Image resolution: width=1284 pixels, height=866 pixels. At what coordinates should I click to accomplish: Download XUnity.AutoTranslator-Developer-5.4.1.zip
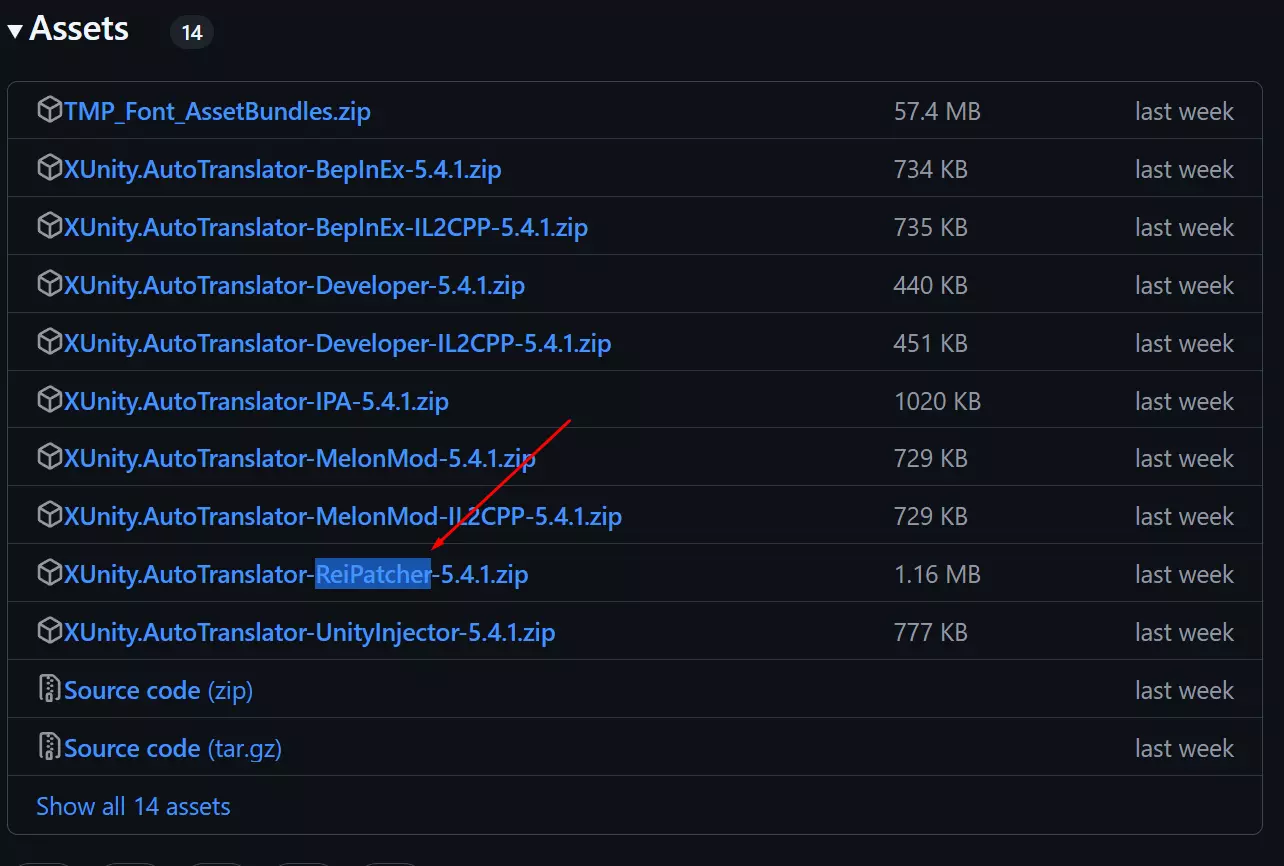pyautogui.click(x=294, y=285)
